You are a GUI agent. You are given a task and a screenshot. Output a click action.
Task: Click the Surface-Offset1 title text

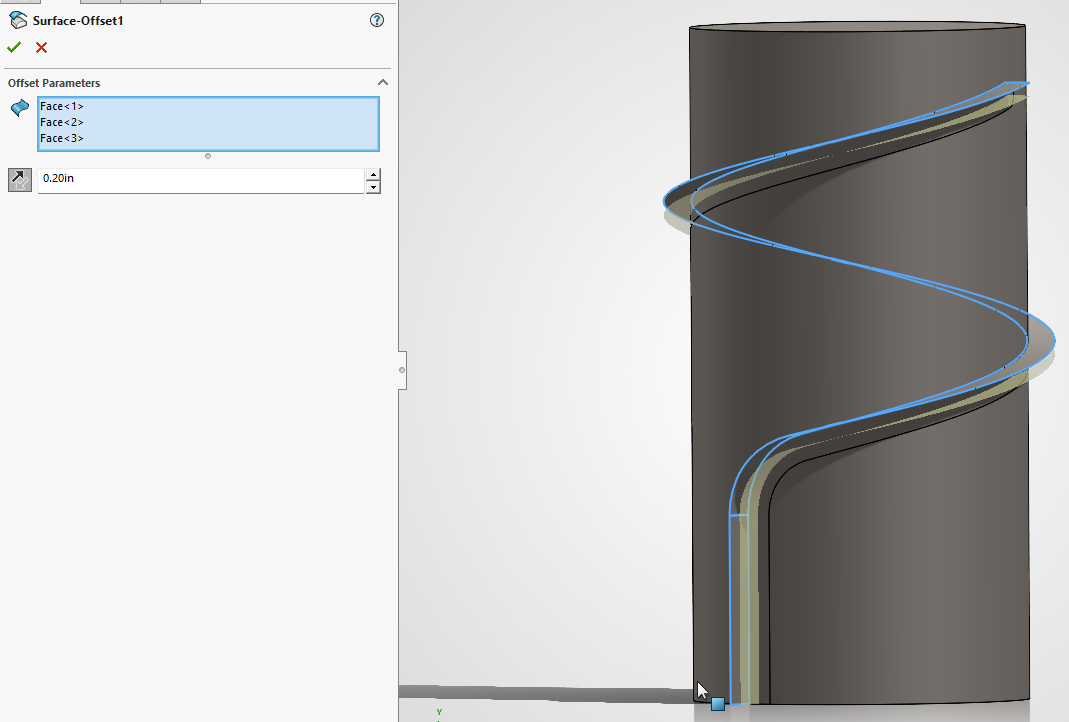pyautogui.click(x=78, y=20)
